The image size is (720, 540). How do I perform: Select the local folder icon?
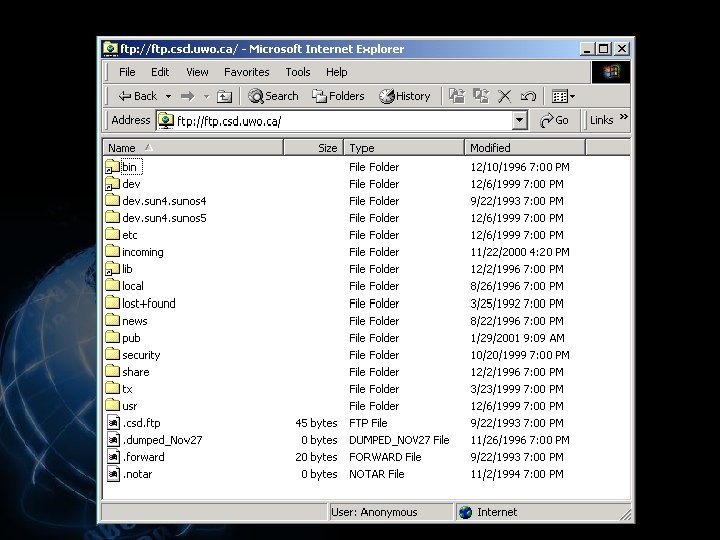point(112,286)
